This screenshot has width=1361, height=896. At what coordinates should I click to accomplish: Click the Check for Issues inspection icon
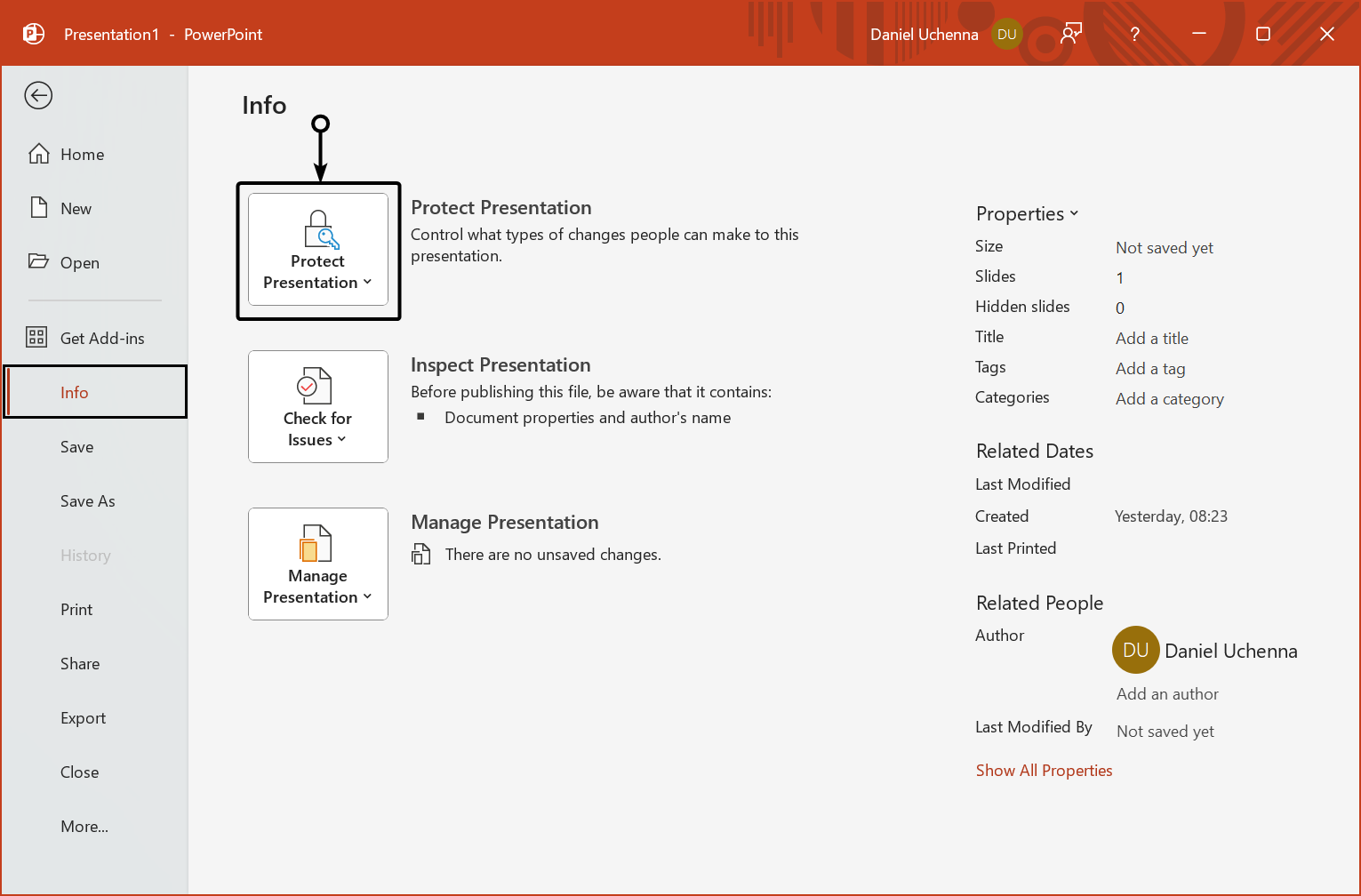(x=317, y=387)
